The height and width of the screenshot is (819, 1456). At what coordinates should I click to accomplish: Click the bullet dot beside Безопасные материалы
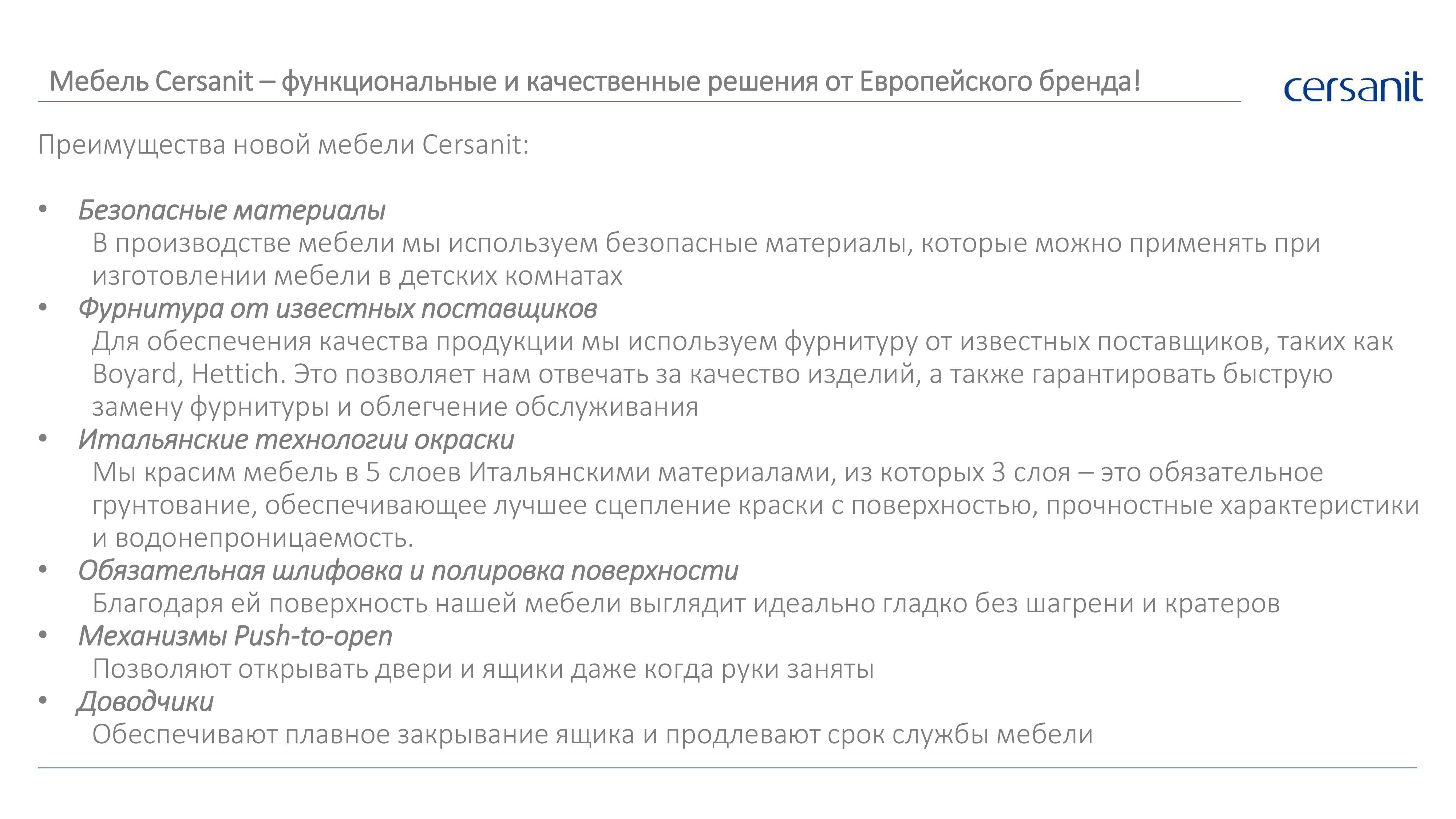click(x=42, y=210)
